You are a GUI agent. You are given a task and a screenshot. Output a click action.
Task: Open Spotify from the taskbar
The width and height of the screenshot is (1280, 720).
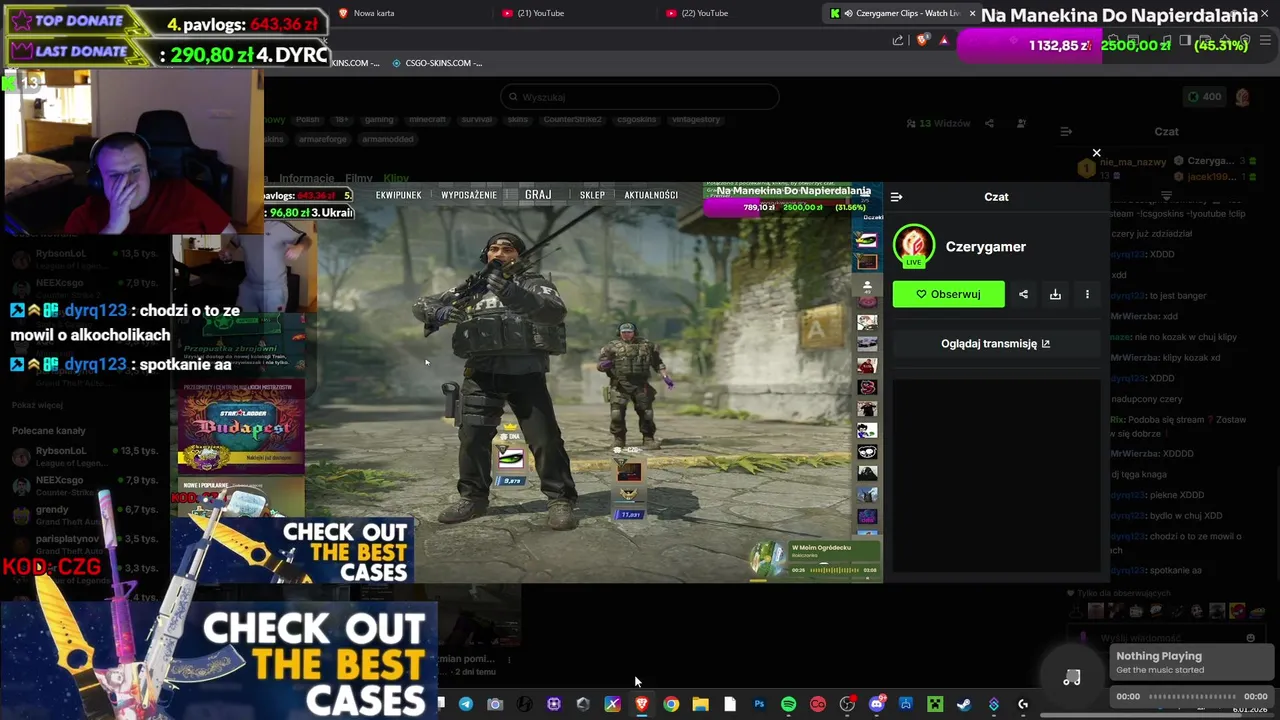[788, 704]
